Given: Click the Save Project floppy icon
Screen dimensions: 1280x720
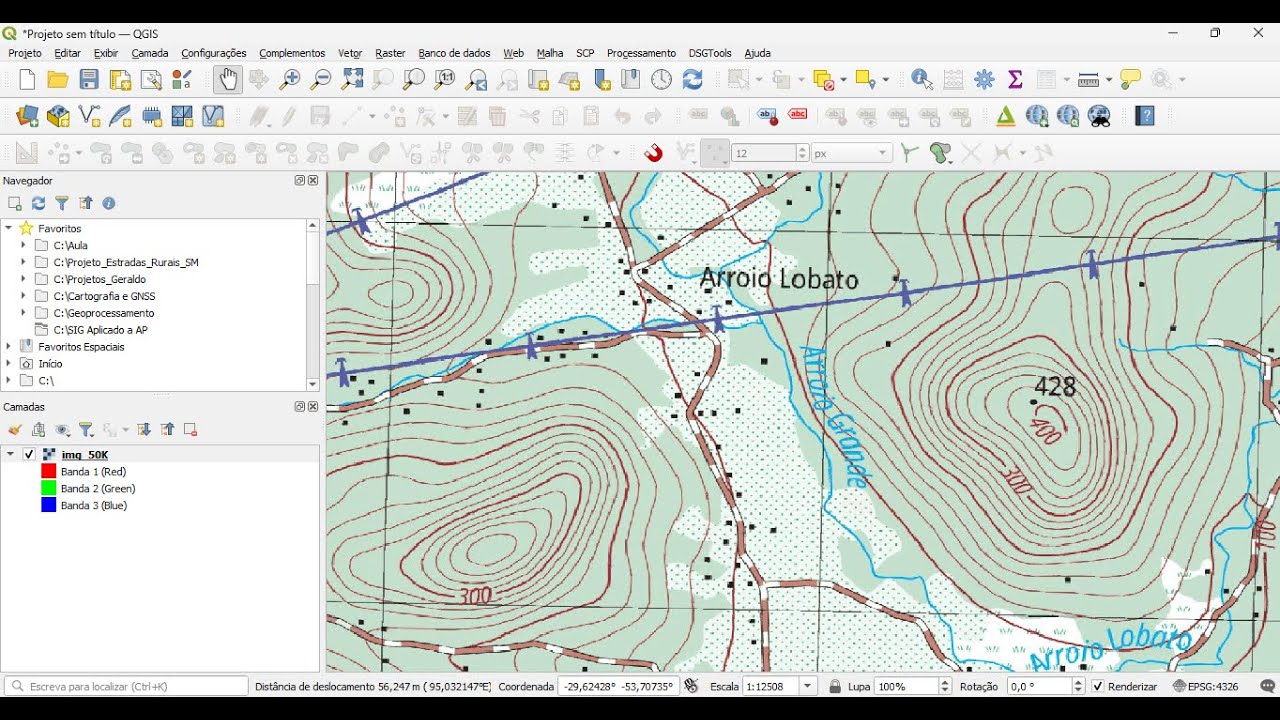Looking at the screenshot, I should point(89,80).
